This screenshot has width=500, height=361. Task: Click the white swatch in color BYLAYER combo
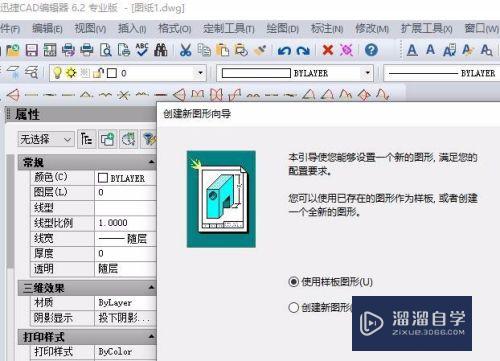pos(256,73)
